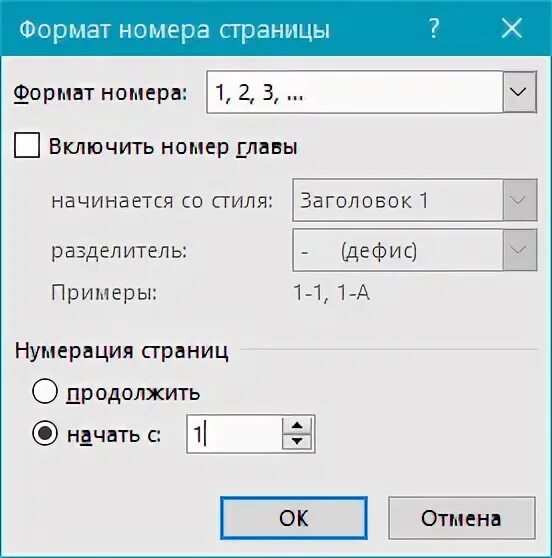The width and height of the screenshot is (552, 558).
Task: Decrease the start value with down arrow
Action: (297, 442)
